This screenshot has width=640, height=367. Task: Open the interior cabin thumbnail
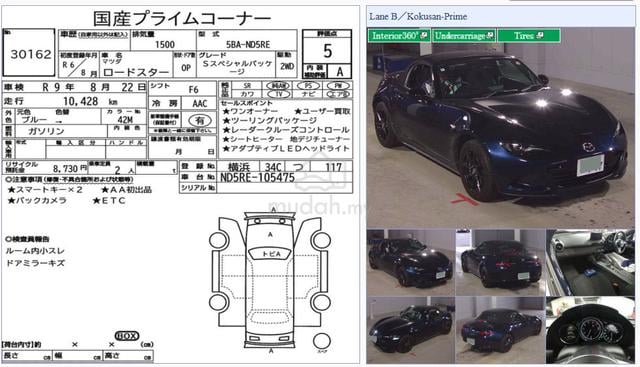click(590, 262)
